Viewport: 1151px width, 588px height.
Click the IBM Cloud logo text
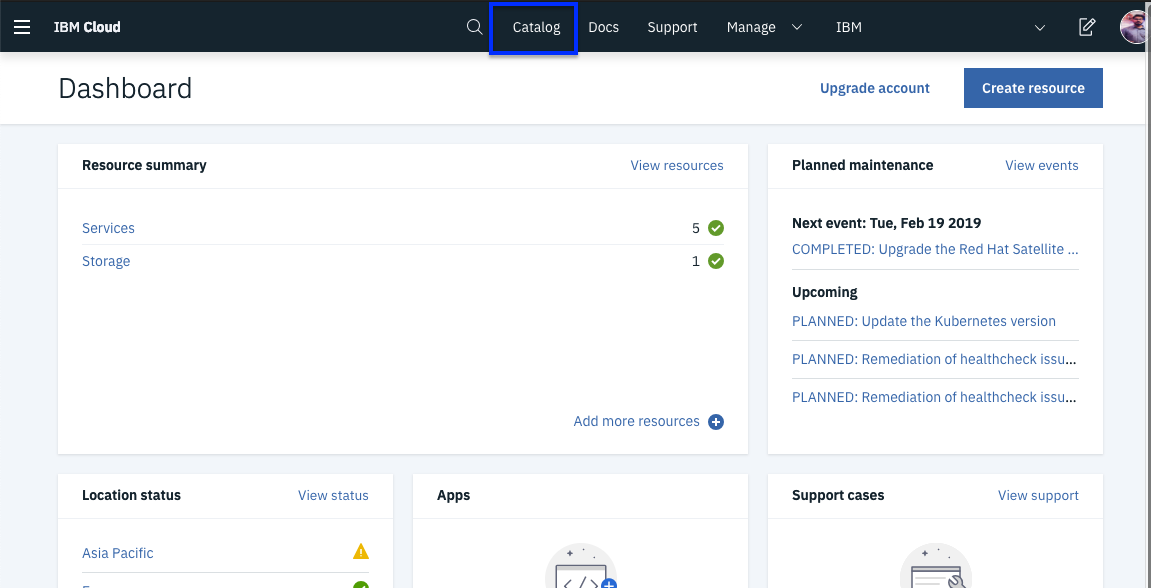tap(87, 27)
